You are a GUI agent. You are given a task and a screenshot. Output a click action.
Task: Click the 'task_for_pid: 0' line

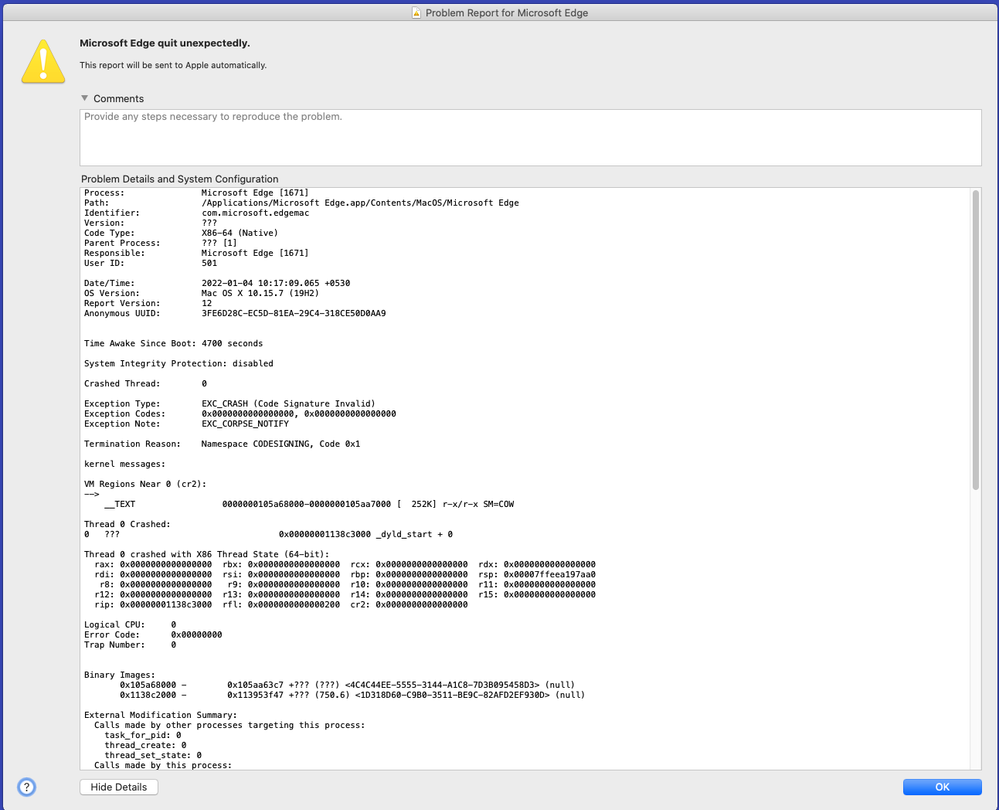click(x=143, y=735)
